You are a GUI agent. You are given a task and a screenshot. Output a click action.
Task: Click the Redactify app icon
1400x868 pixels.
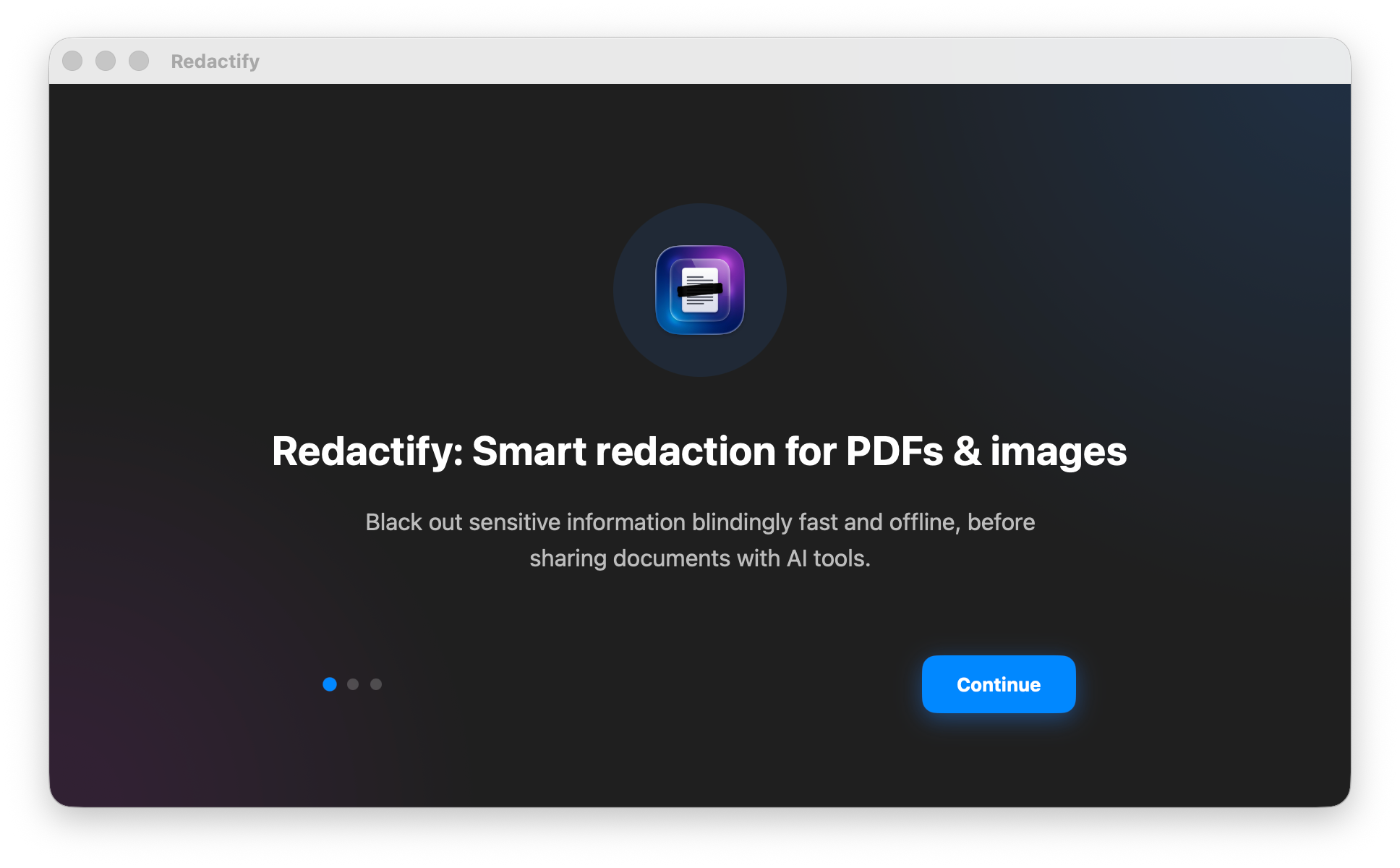700,290
